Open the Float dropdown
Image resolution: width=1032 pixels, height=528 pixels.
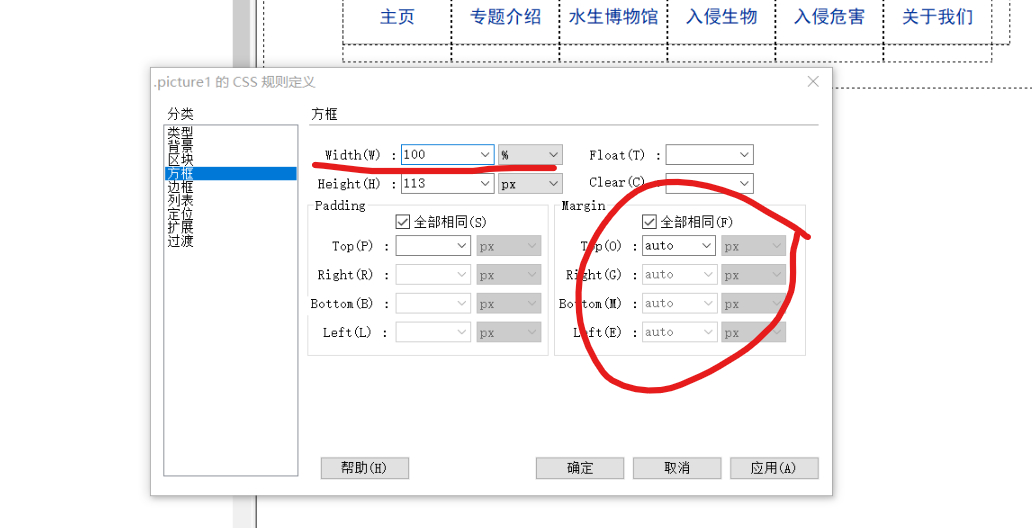710,155
